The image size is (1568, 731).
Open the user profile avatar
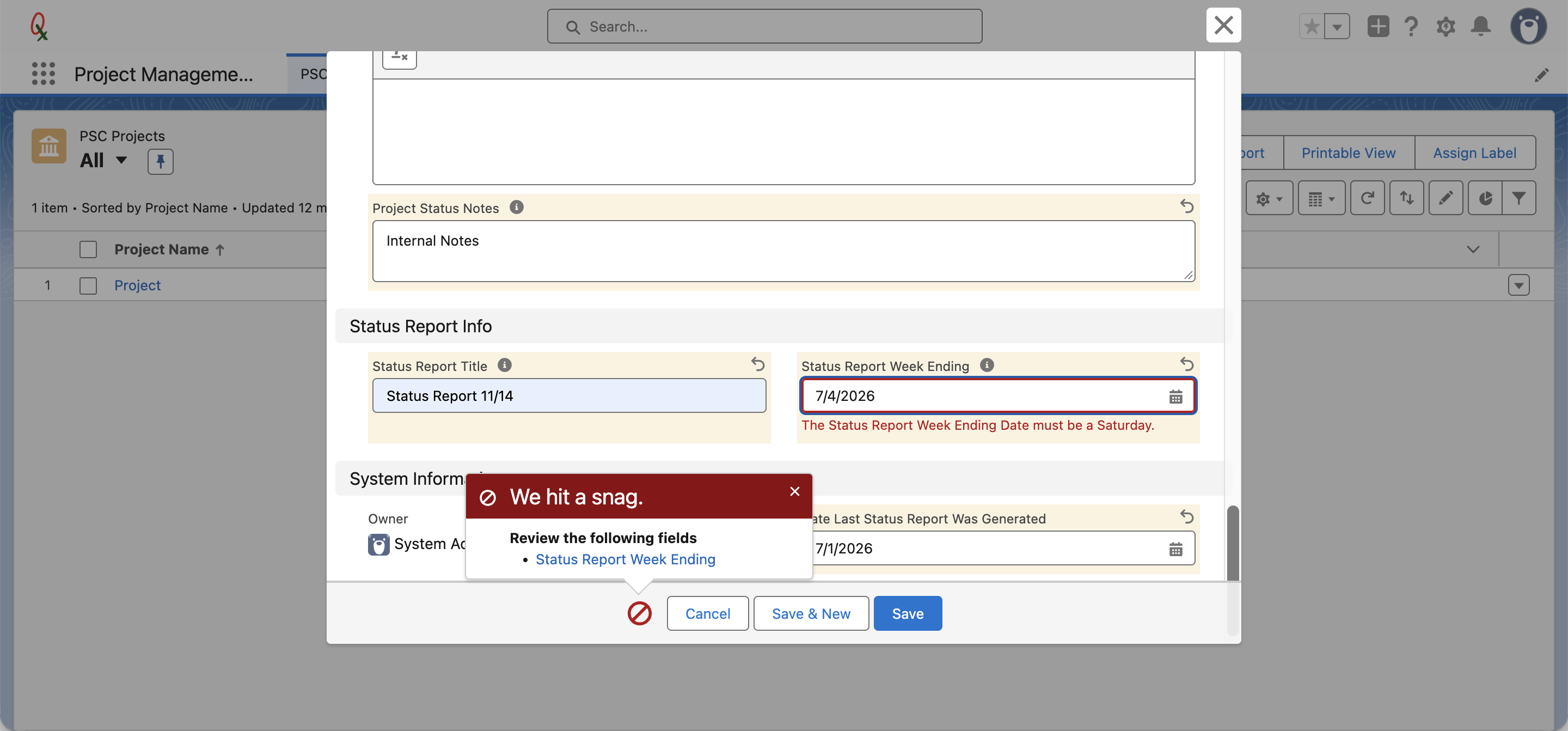tap(1528, 26)
